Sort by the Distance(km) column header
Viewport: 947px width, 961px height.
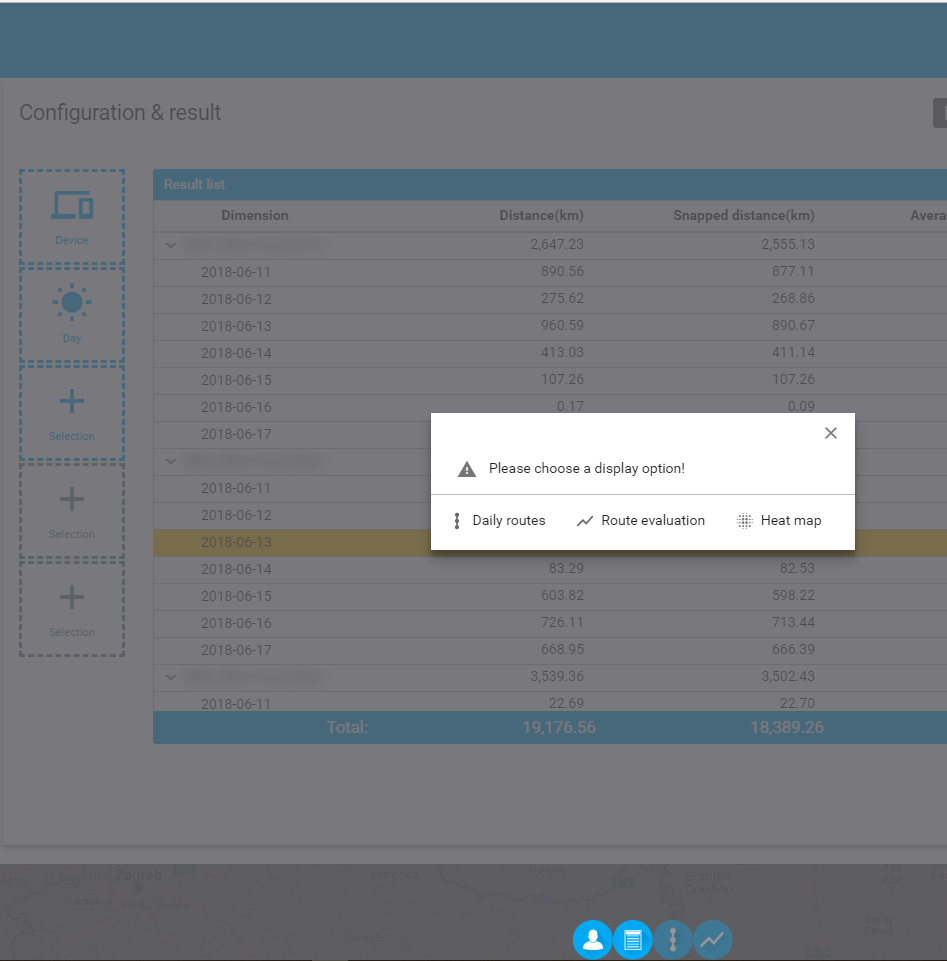tap(541, 216)
